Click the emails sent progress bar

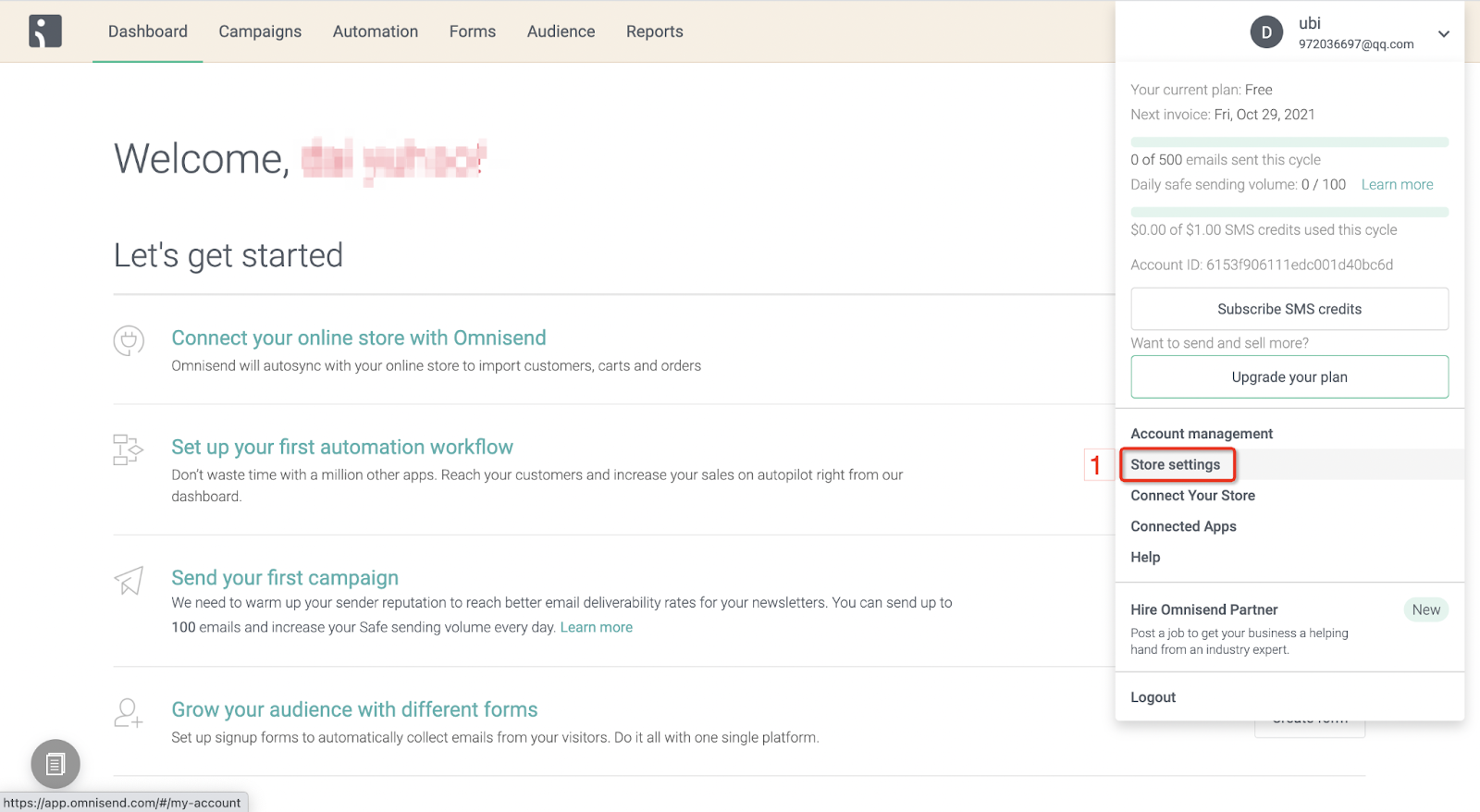pyautogui.click(x=1289, y=141)
